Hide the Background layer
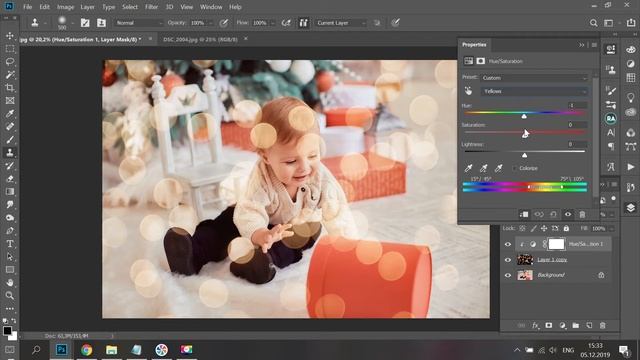 (x=508, y=276)
